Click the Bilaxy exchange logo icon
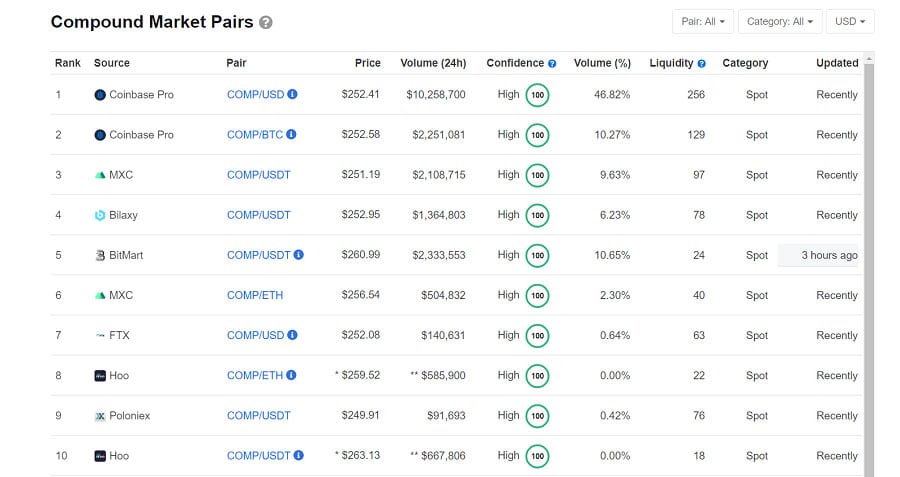 (x=100, y=215)
